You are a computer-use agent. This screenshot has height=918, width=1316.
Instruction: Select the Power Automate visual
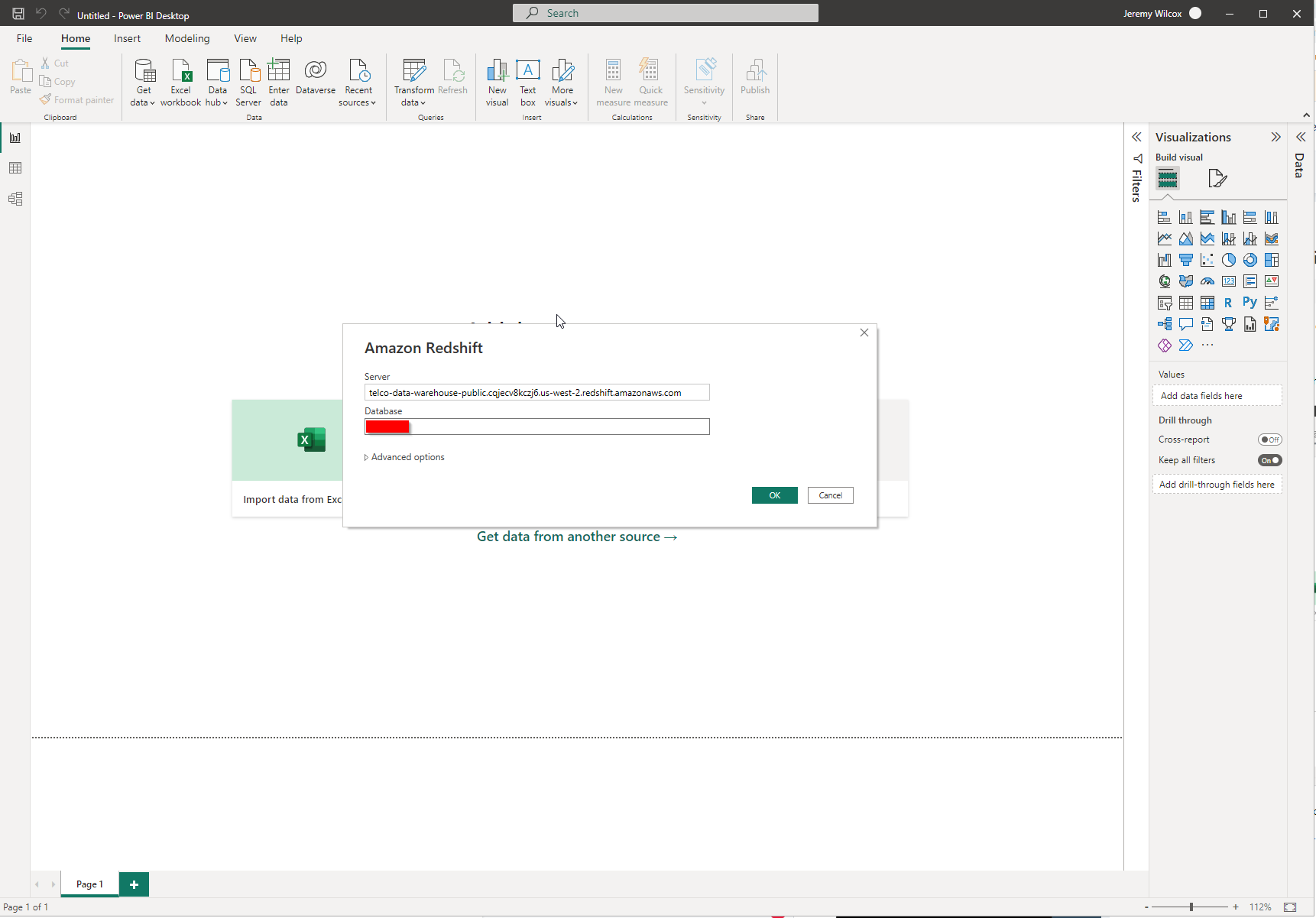coord(1185,345)
